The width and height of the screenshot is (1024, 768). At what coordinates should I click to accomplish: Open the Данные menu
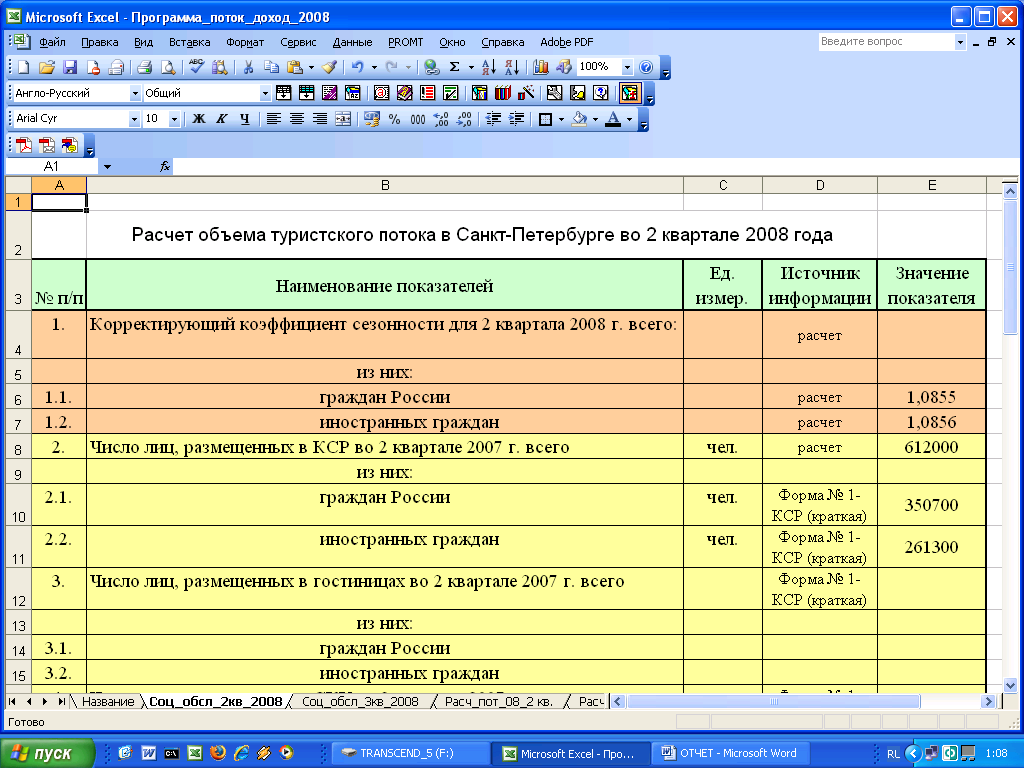[352, 42]
